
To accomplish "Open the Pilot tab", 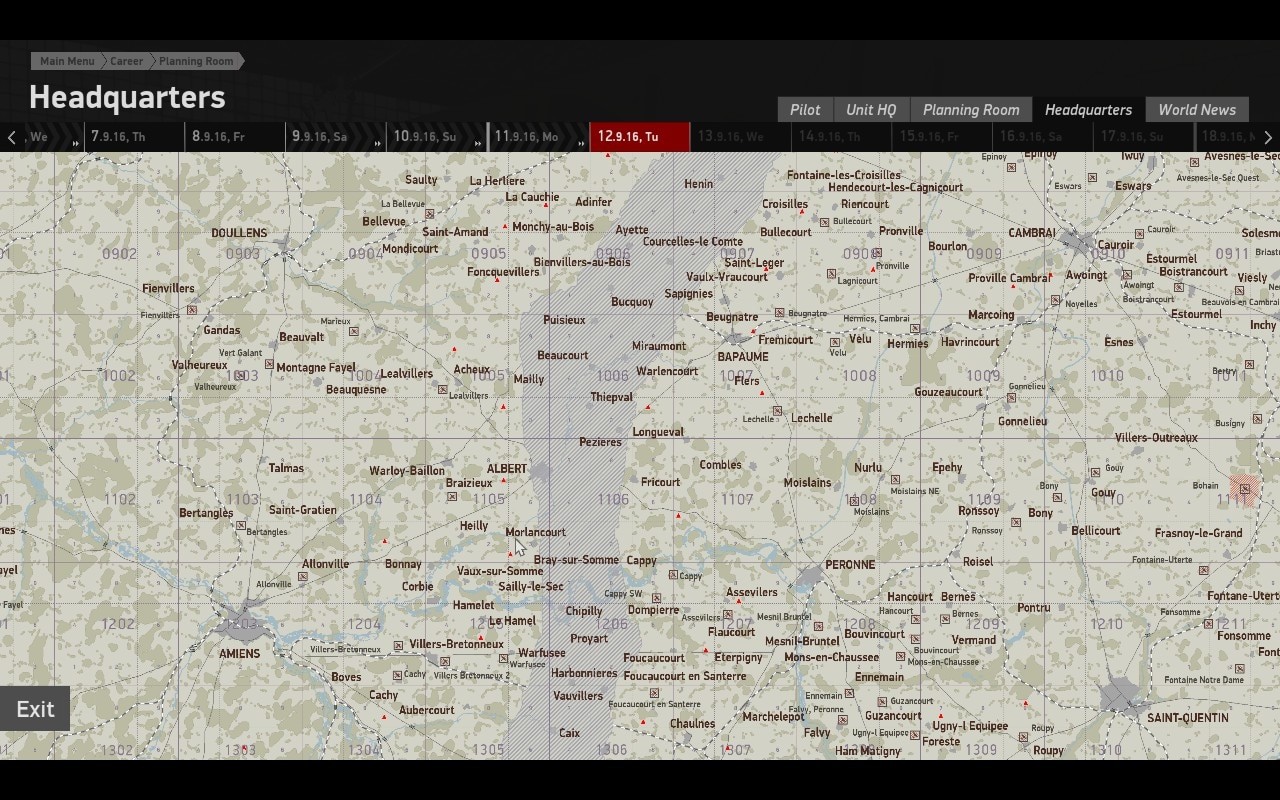I will click(x=805, y=110).
